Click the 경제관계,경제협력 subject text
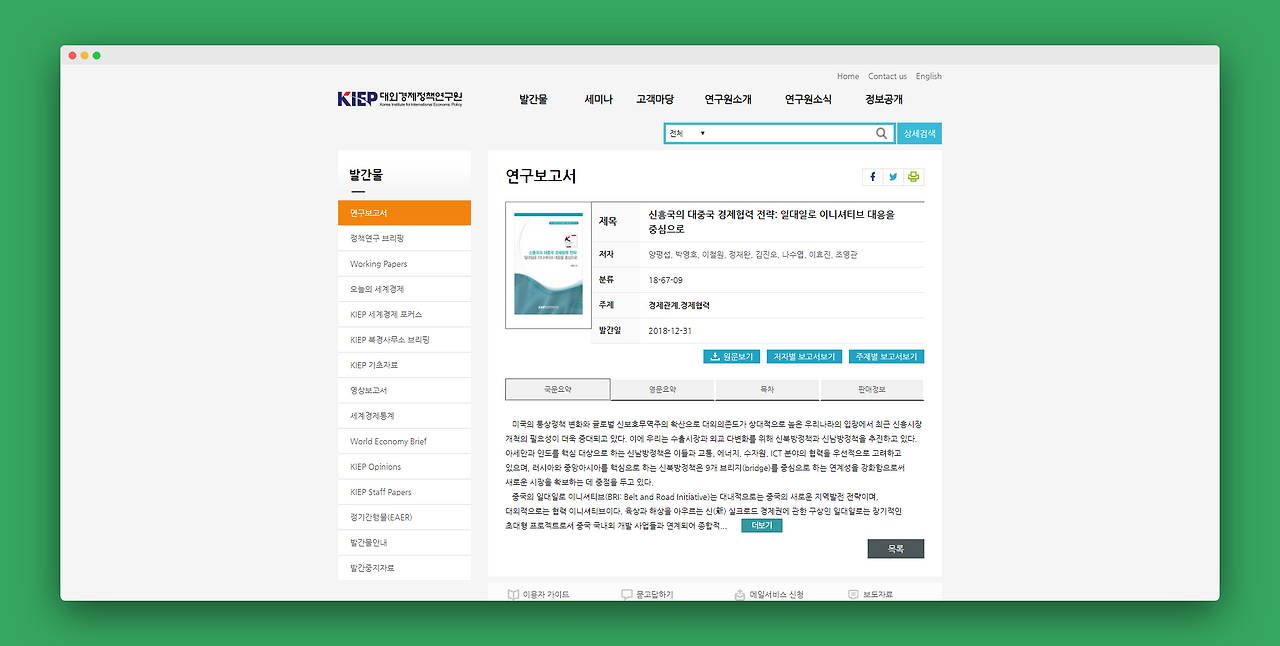1280x646 pixels. 679,305
